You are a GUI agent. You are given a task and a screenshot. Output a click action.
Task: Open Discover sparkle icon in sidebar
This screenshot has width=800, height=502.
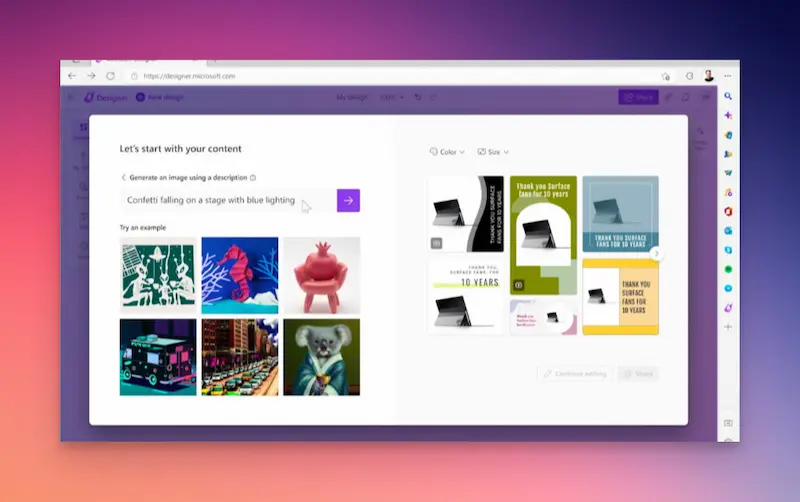(728, 115)
